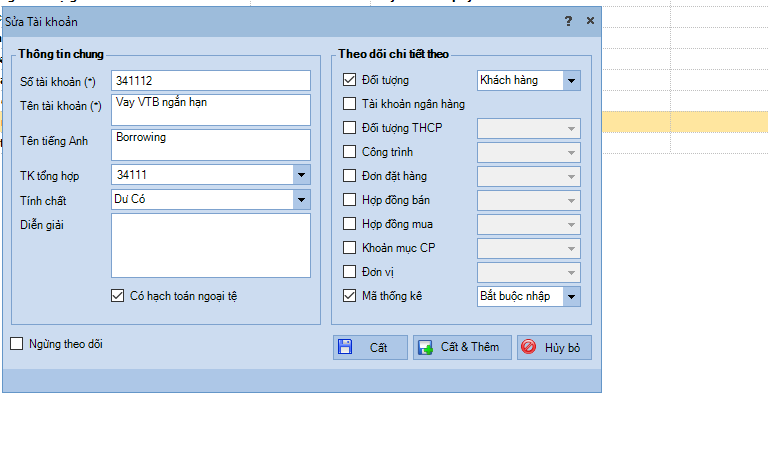This screenshot has width=768, height=458.
Task: Click the Cất save button
Action: click(x=370, y=347)
